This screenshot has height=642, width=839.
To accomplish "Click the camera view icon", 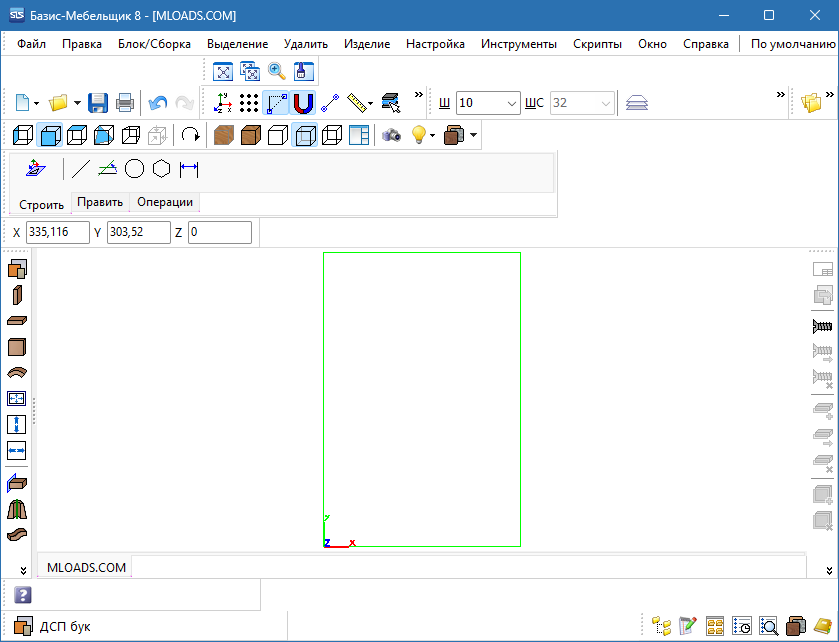I will click(391, 135).
